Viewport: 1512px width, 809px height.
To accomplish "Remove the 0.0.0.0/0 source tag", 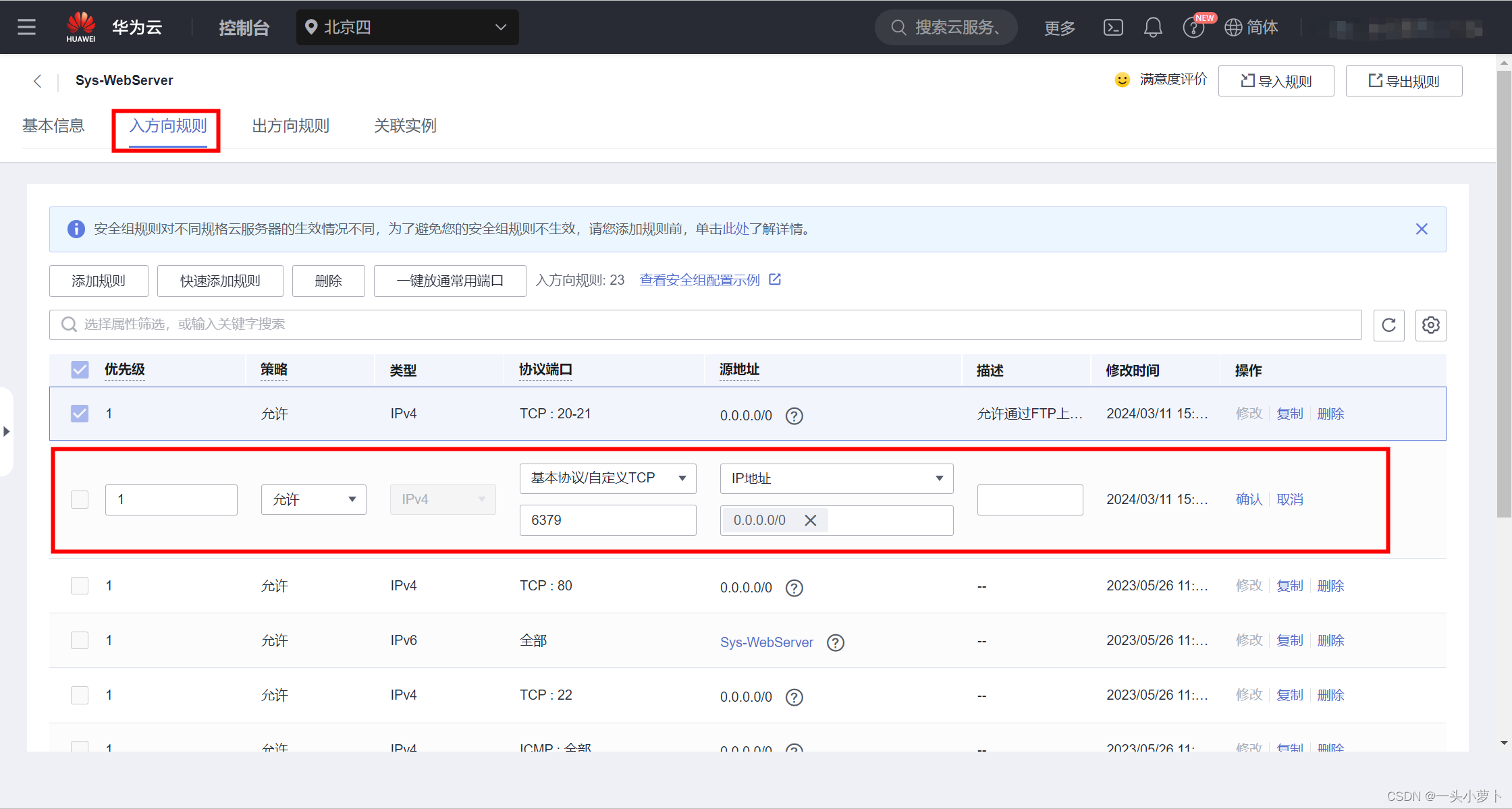I will tap(811, 520).
